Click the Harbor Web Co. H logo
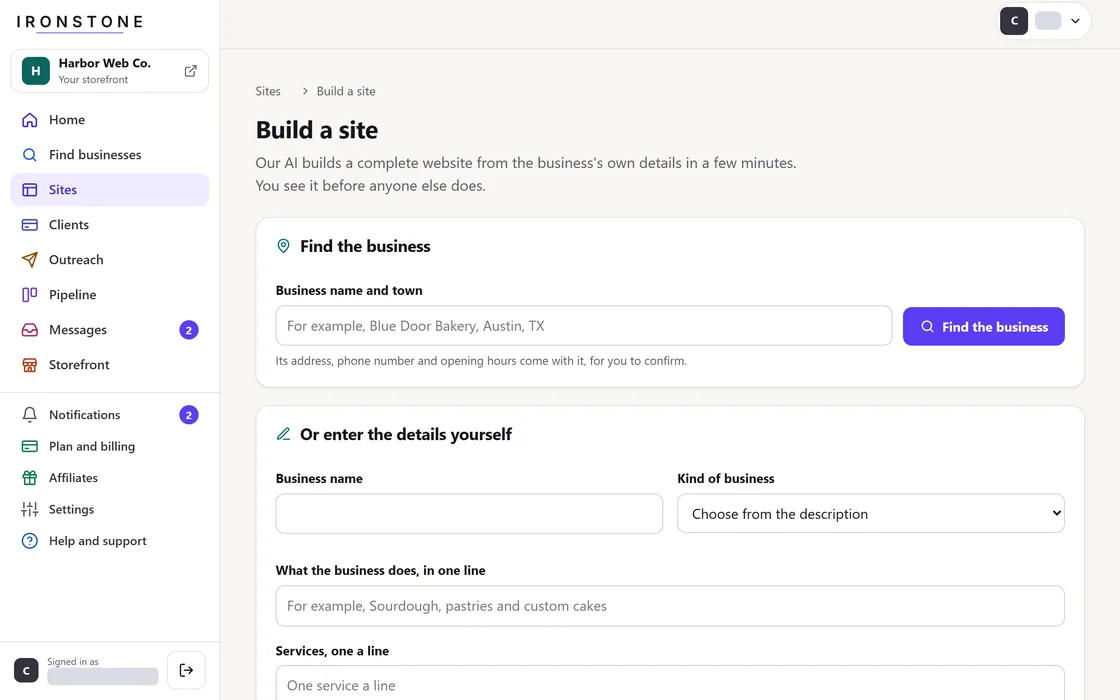 36,71
